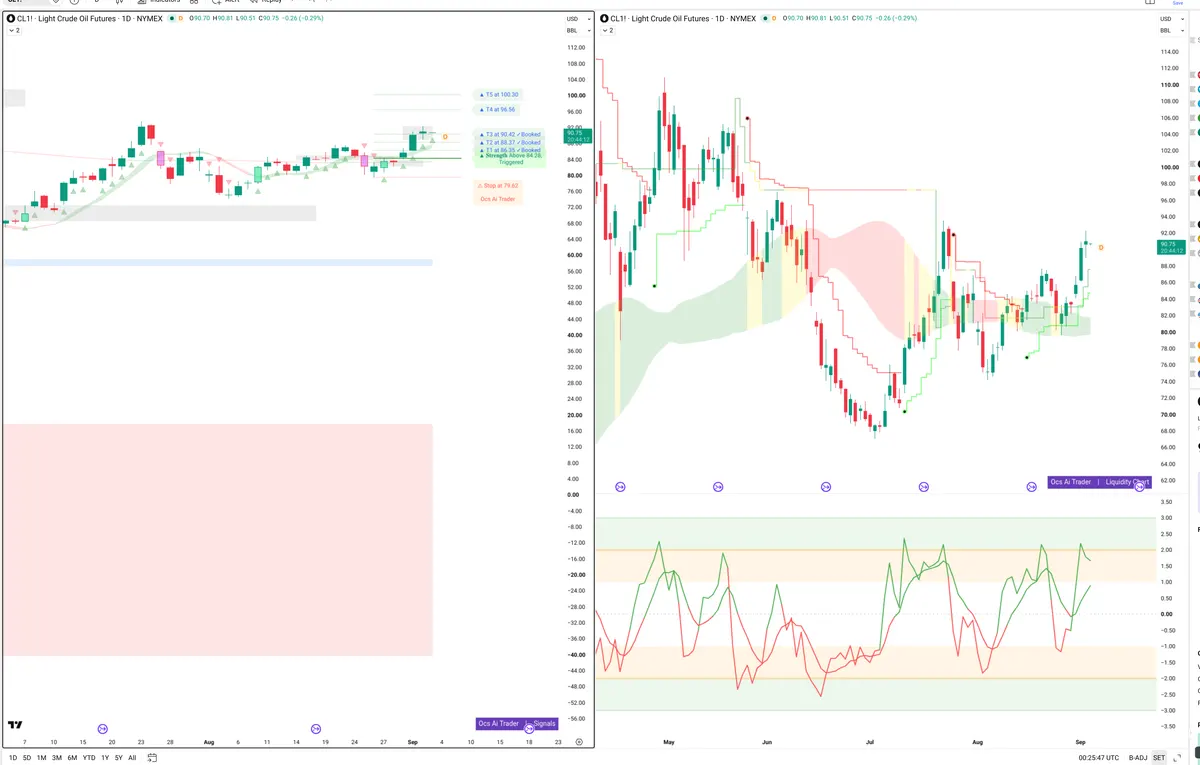Toggle SET settlement-as-close option

click(x=1159, y=758)
